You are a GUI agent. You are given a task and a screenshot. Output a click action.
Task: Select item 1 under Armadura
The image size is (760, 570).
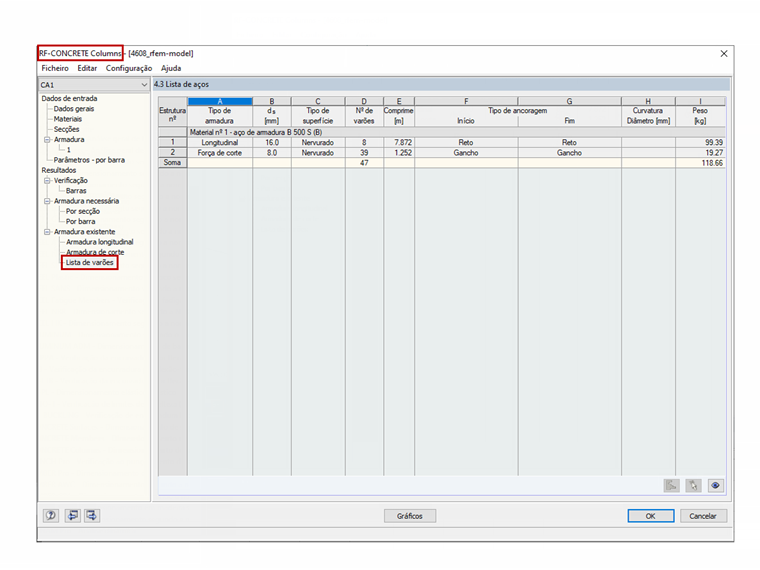[69, 150]
